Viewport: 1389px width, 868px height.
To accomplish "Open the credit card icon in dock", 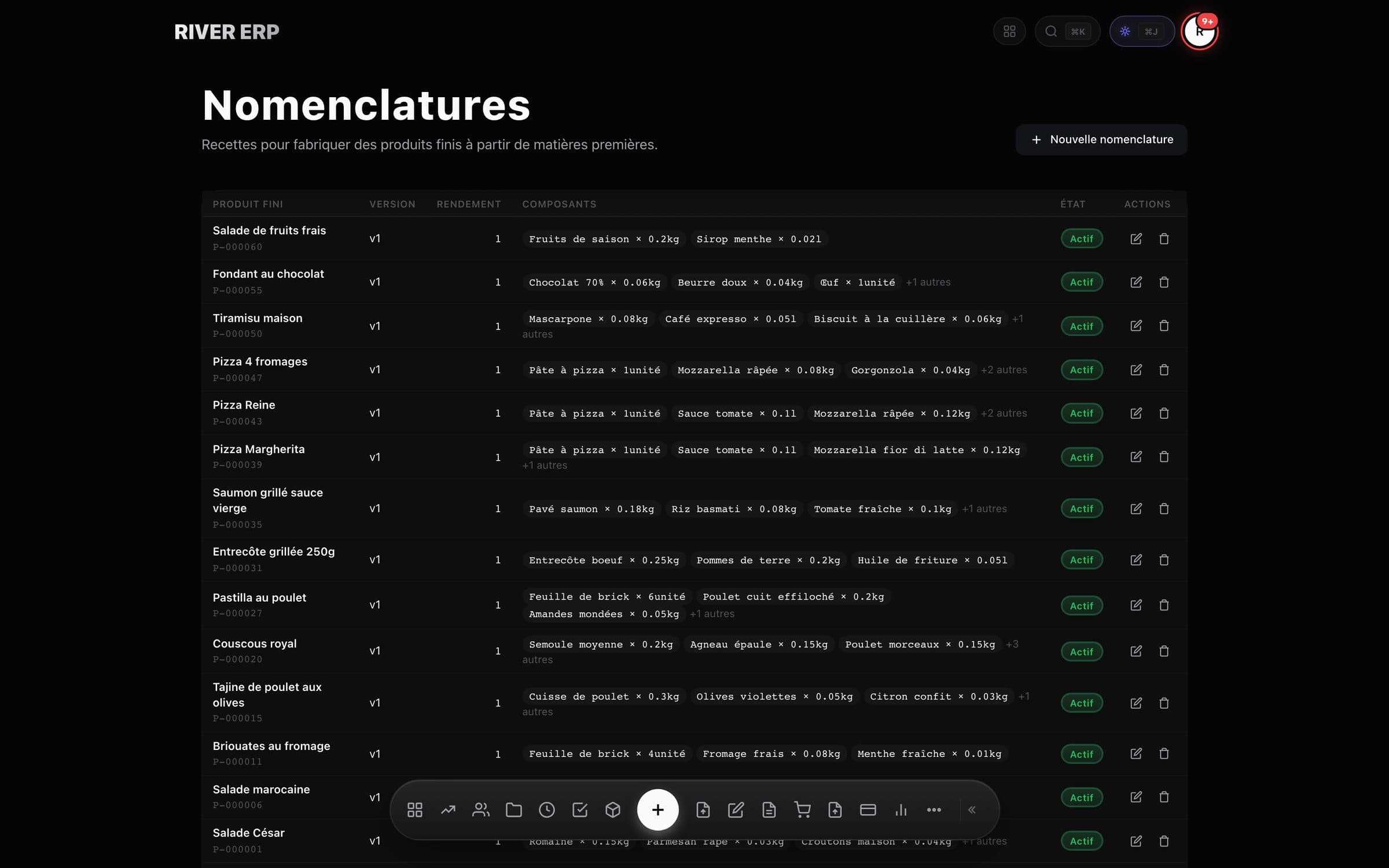I will click(868, 810).
